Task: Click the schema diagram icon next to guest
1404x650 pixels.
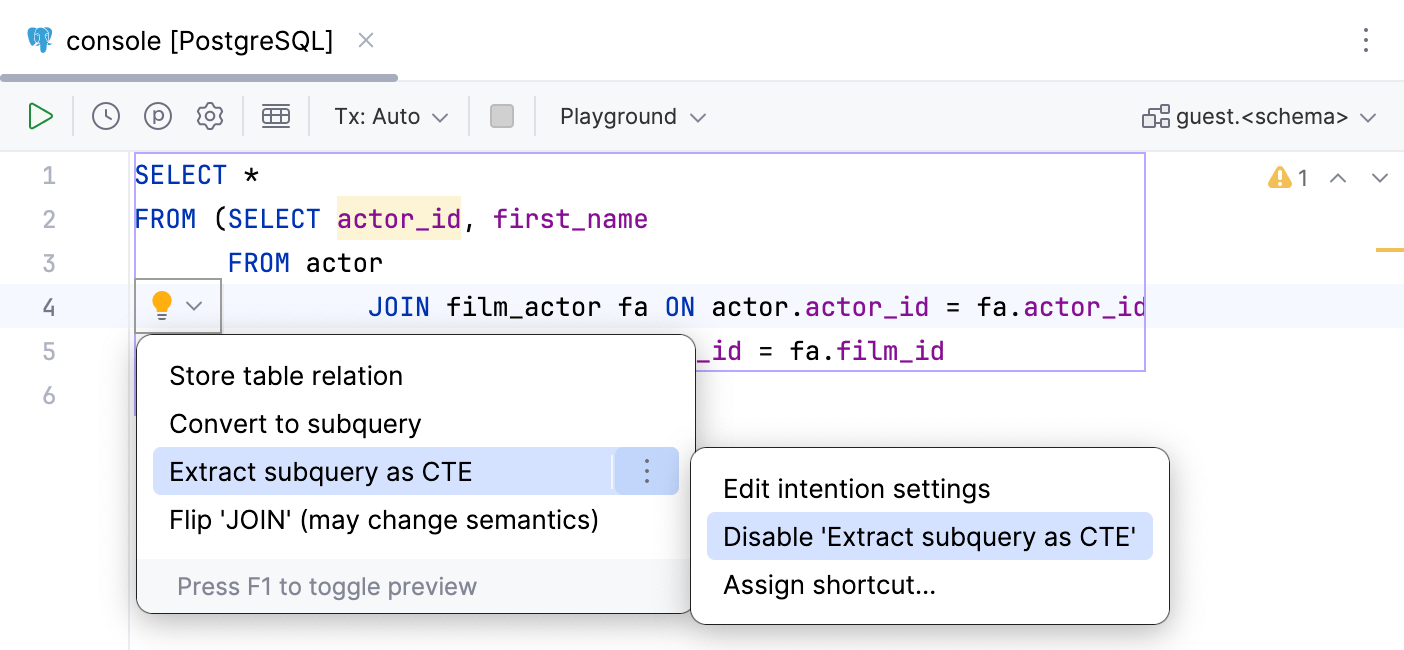Action: 1156,117
